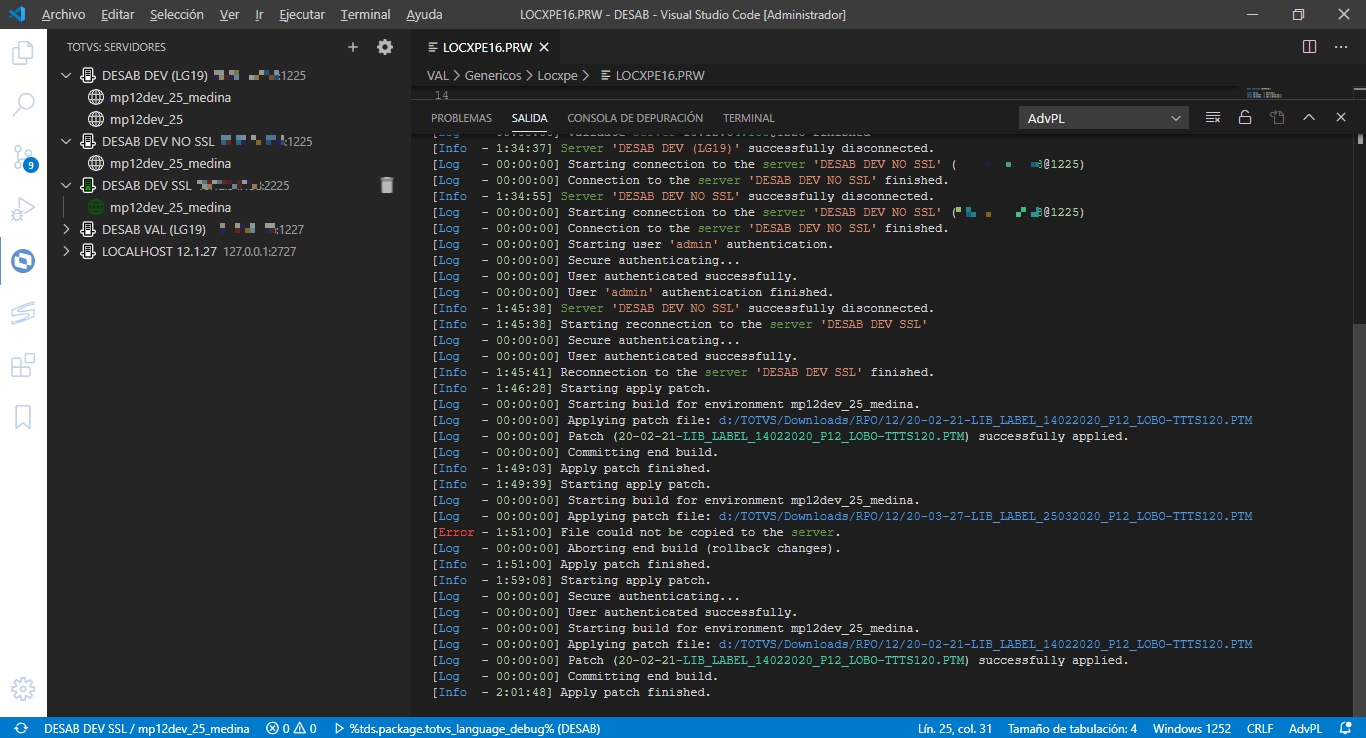Switch to the TERMINAL tab
The height and width of the screenshot is (738, 1366).
point(748,117)
